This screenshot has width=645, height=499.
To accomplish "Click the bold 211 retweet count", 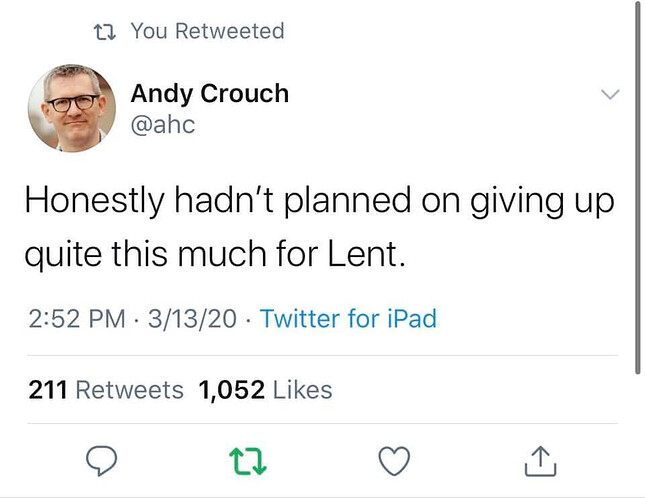I will point(48,390).
